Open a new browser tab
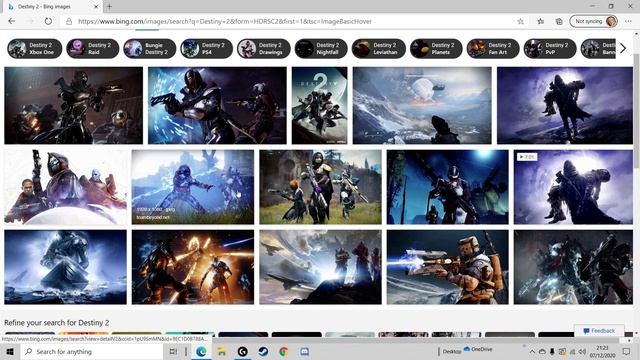The image size is (640, 360). [x=109, y=7]
